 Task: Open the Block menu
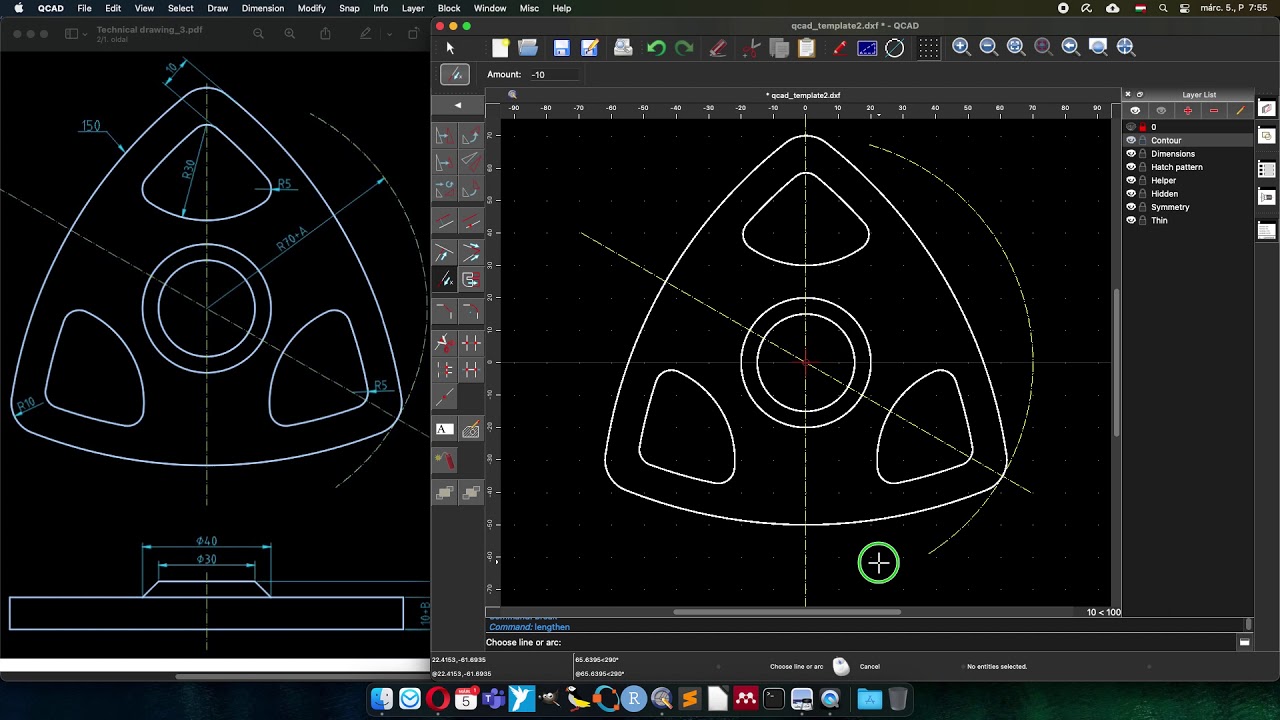tap(449, 8)
